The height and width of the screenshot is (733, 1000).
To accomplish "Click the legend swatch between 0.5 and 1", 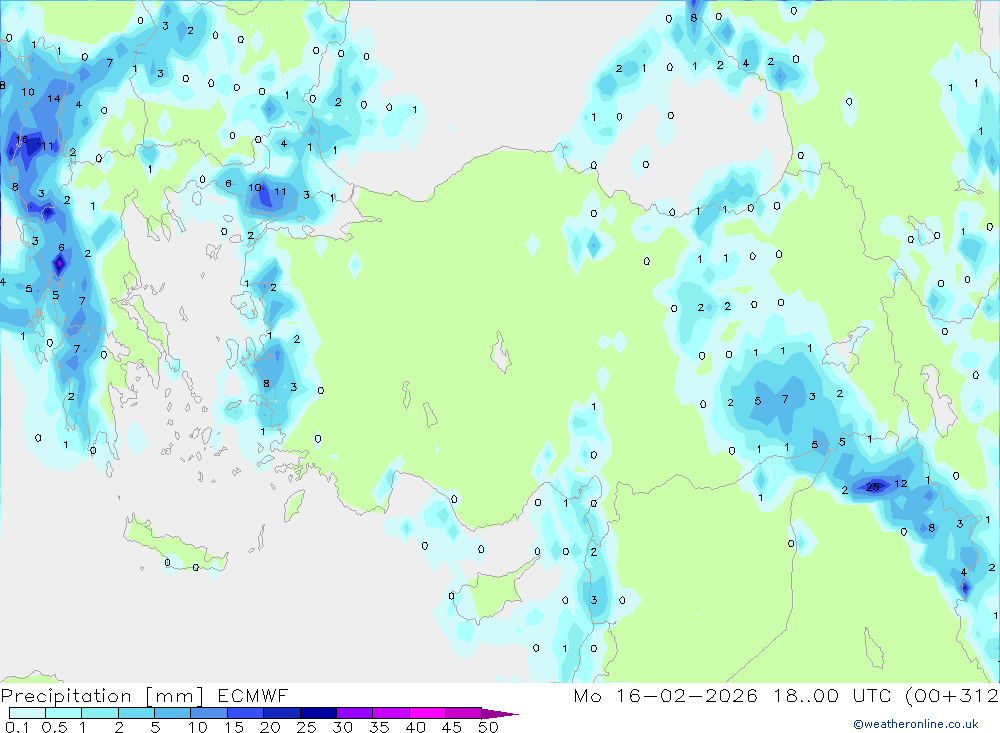I will pyautogui.click(x=64, y=713).
